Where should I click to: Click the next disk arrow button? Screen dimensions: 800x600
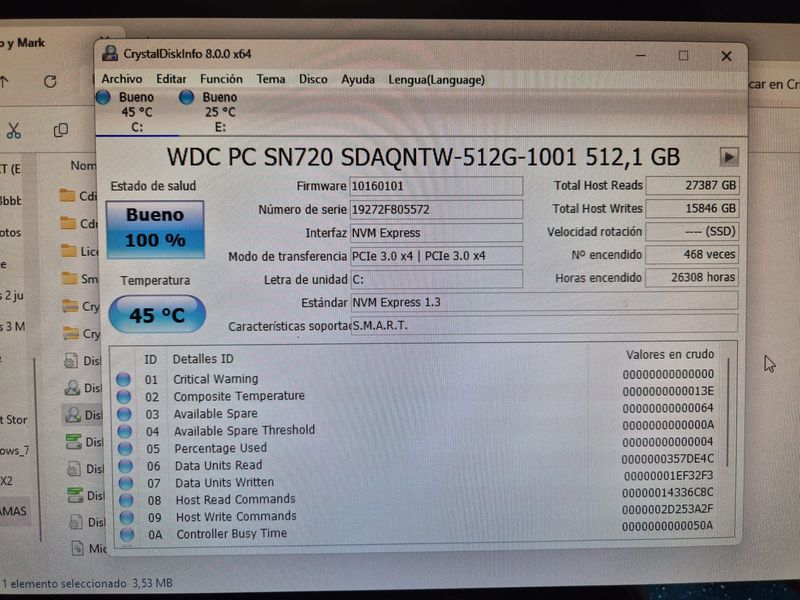[729, 157]
